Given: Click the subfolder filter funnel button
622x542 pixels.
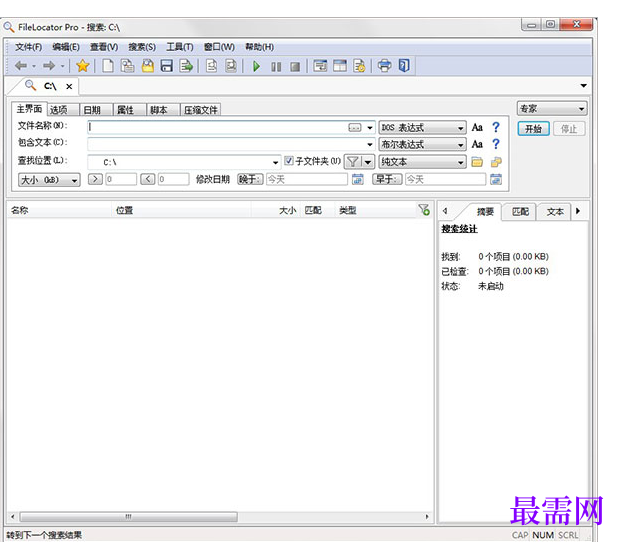Looking at the screenshot, I should coord(353,162).
